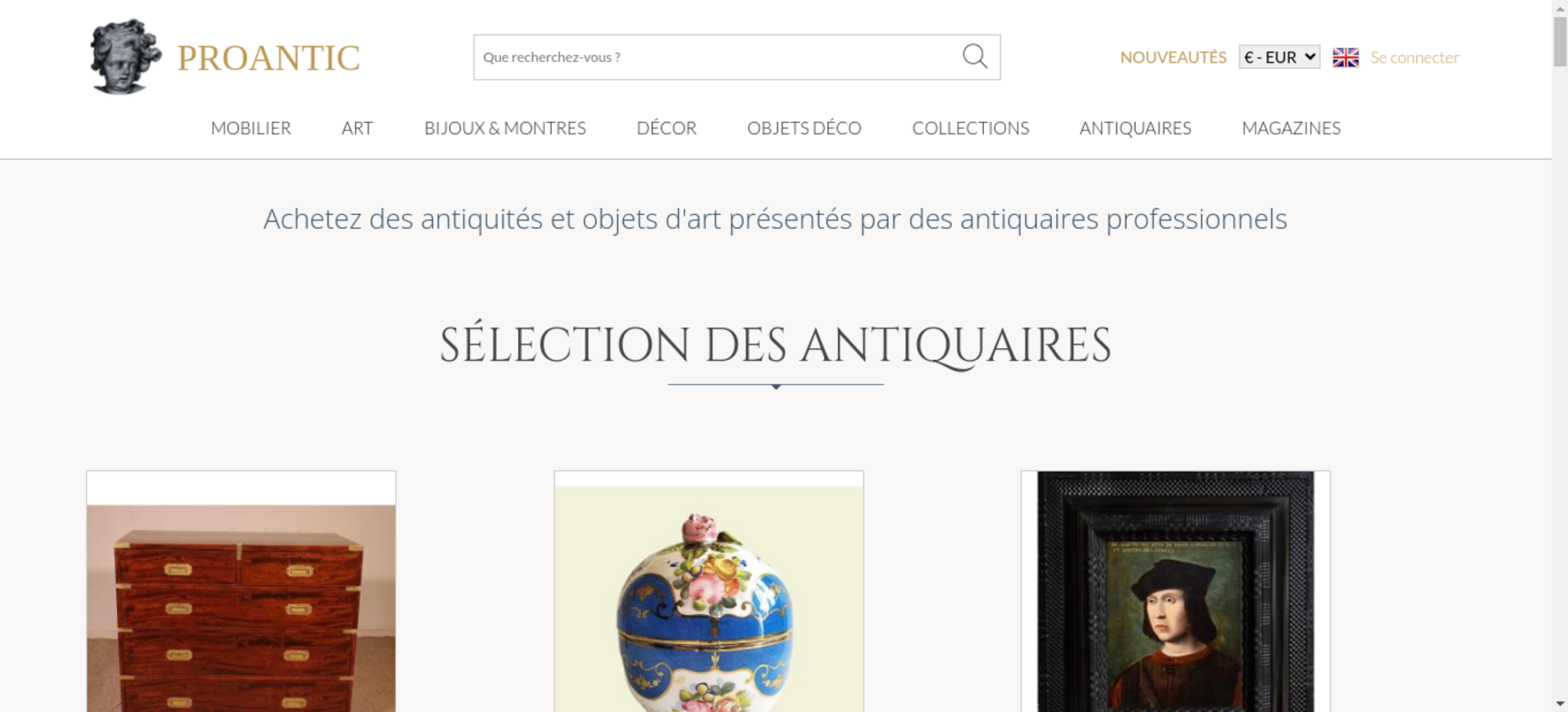This screenshot has height=712, width=1568.
Task: Switch language via the UK flag icon
Action: (1345, 57)
